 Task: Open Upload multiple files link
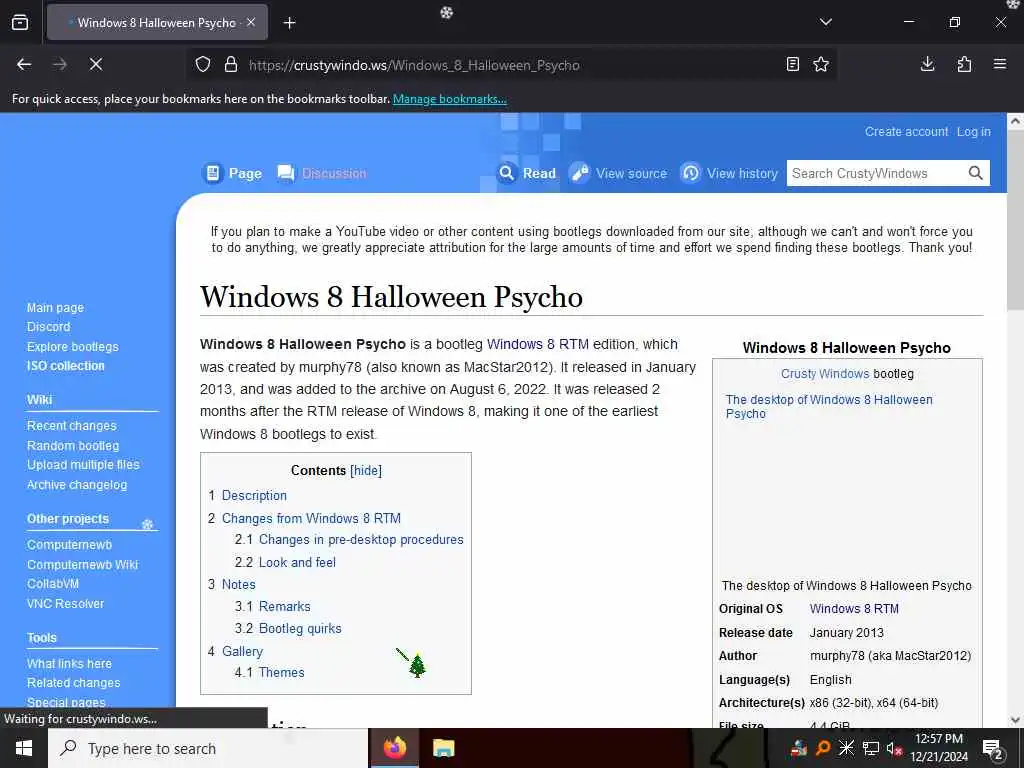click(83, 464)
